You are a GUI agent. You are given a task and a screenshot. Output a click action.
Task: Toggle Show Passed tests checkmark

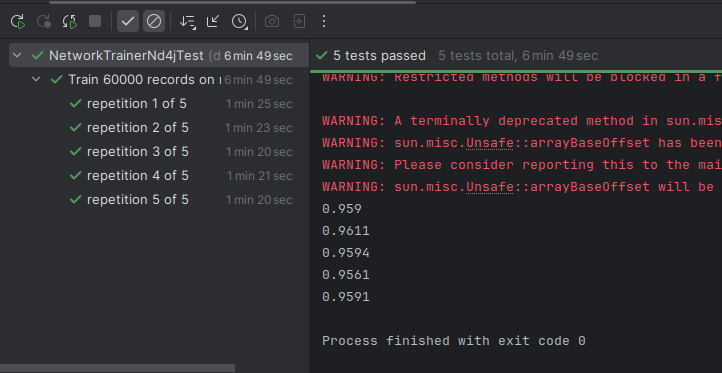point(128,21)
